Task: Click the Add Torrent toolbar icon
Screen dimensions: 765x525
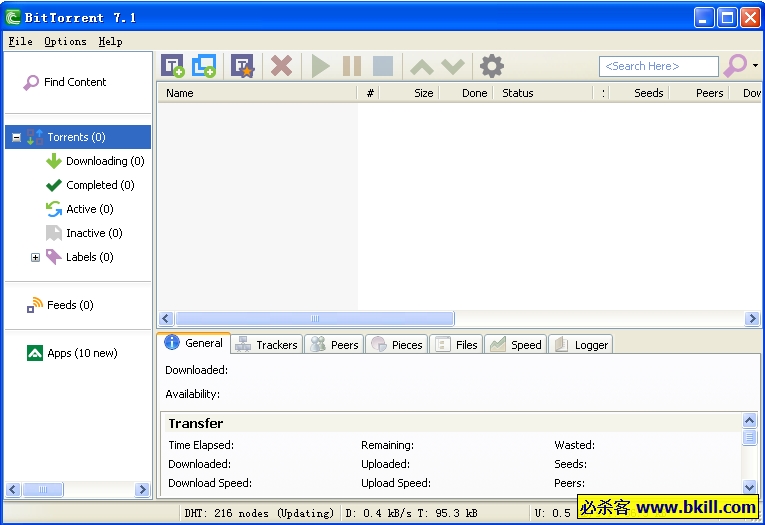Action: (x=173, y=66)
